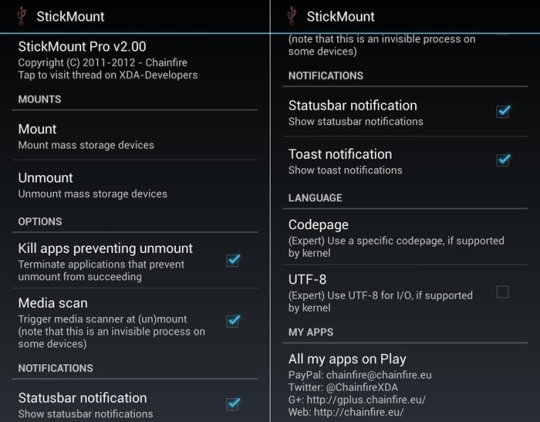Select Unmount mass storage devices option

click(135, 185)
